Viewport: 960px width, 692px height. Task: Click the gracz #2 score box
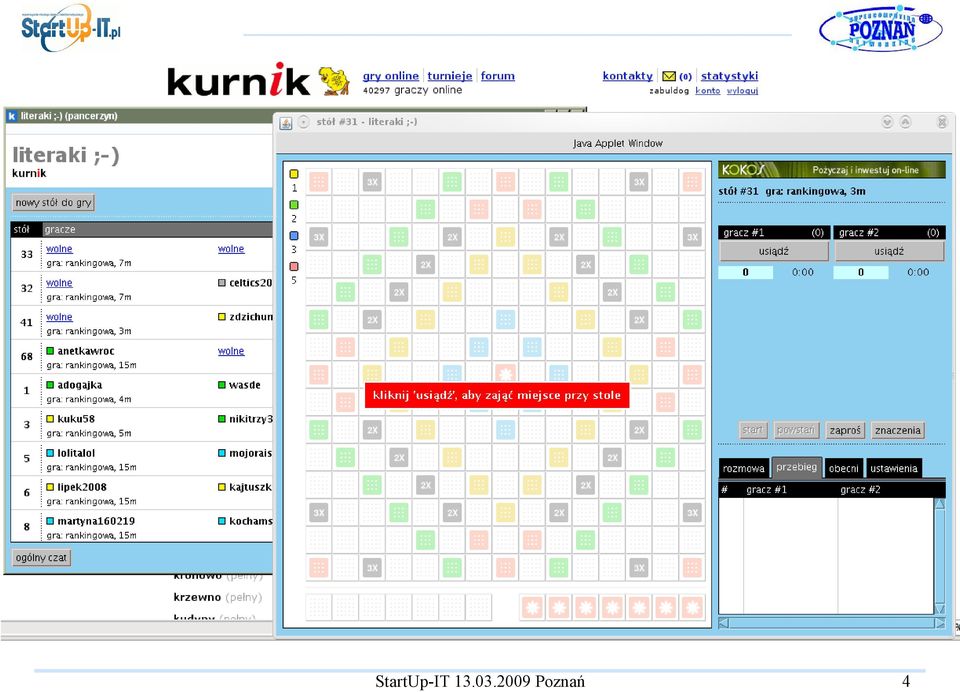click(x=861, y=273)
